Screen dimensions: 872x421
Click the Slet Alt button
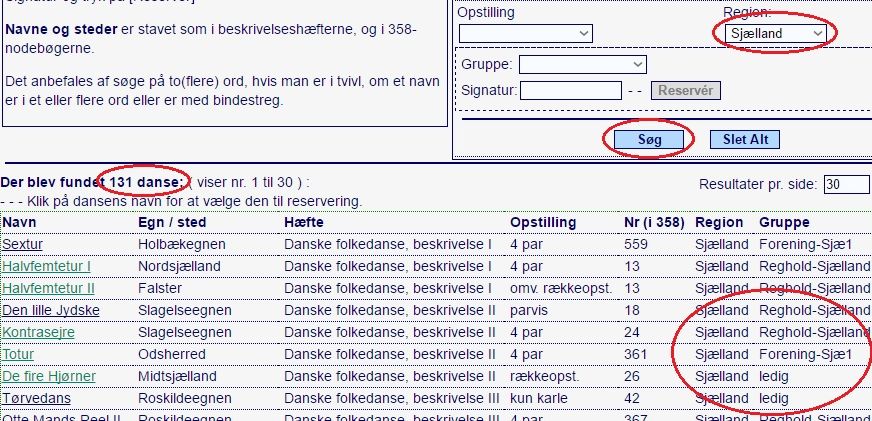(x=745, y=140)
